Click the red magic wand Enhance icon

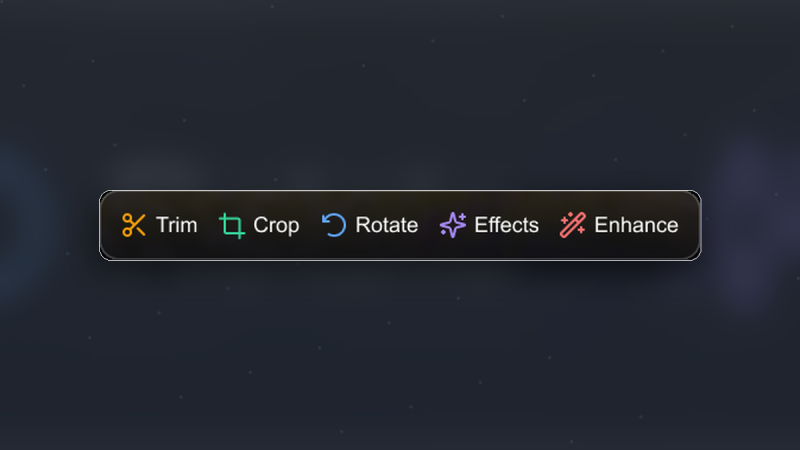[x=573, y=225]
